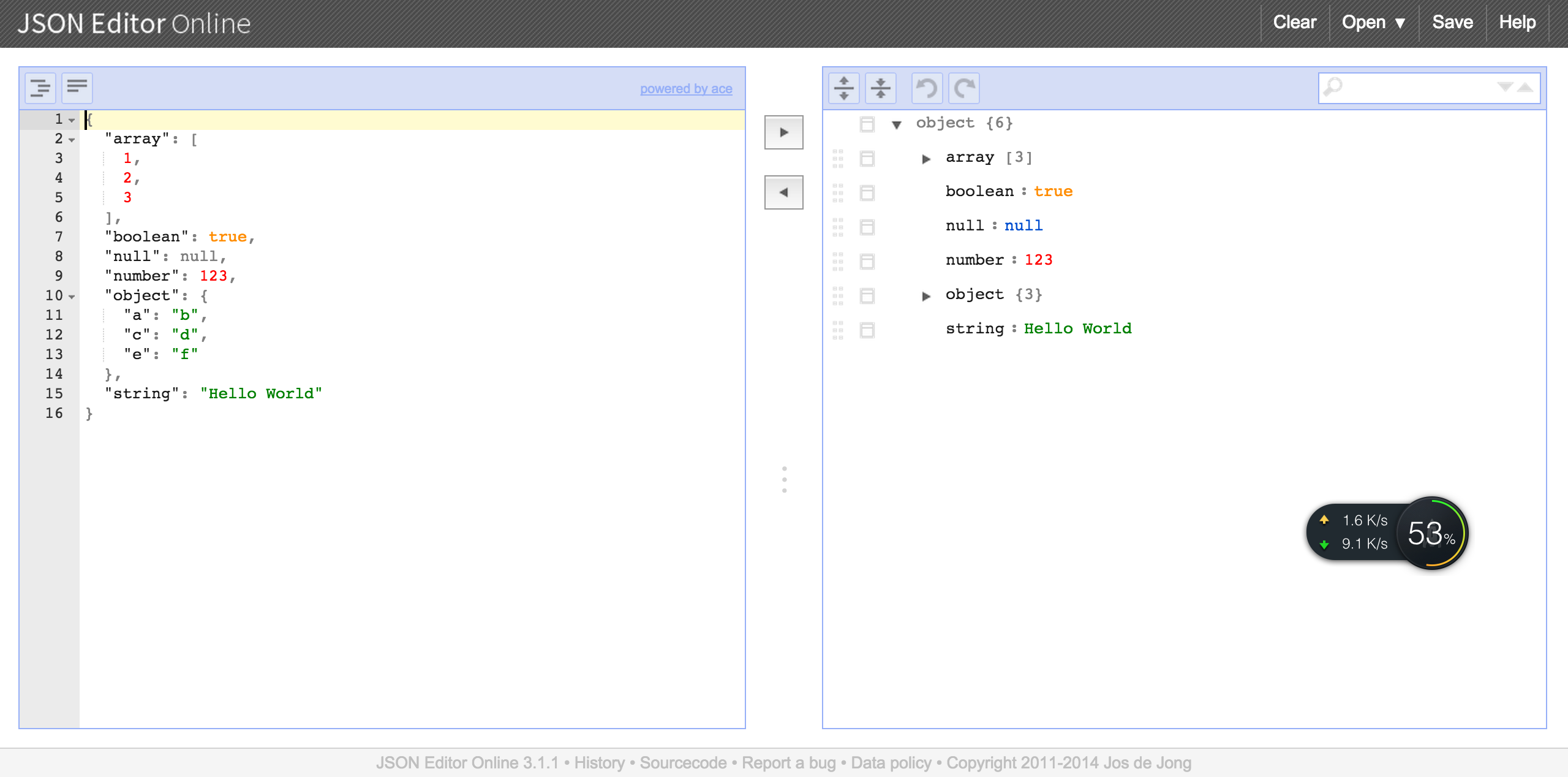Click the format JSON icon
Screen dimensions: 1568x777
pos(40,88)
